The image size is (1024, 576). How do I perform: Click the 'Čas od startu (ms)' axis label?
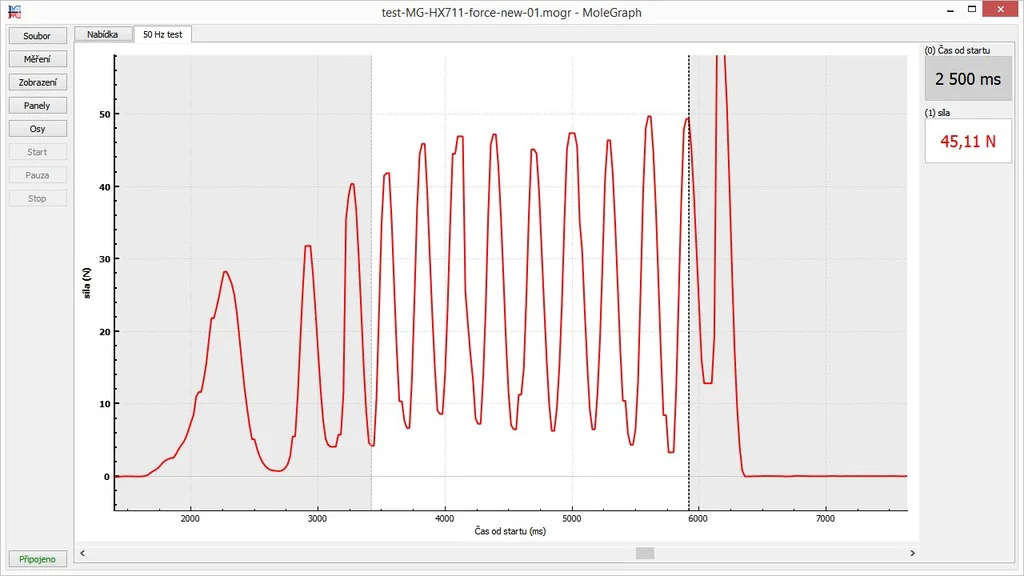(x=510, y=531)
